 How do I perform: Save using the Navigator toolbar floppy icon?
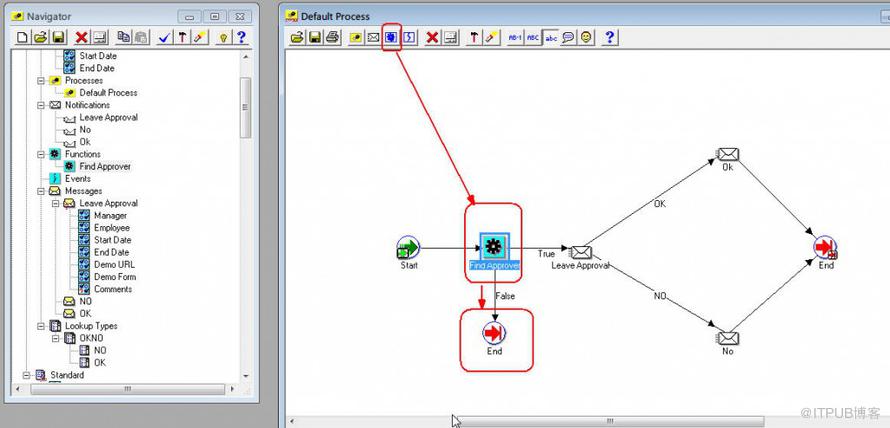coord(57,37)
